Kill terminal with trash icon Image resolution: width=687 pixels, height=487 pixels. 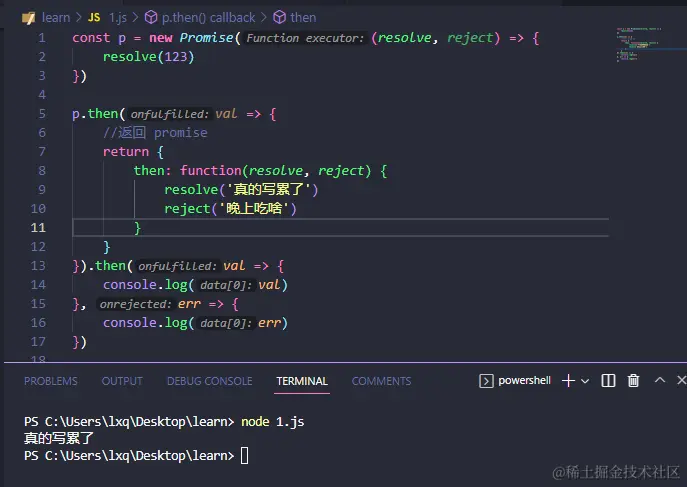(633, 381)
